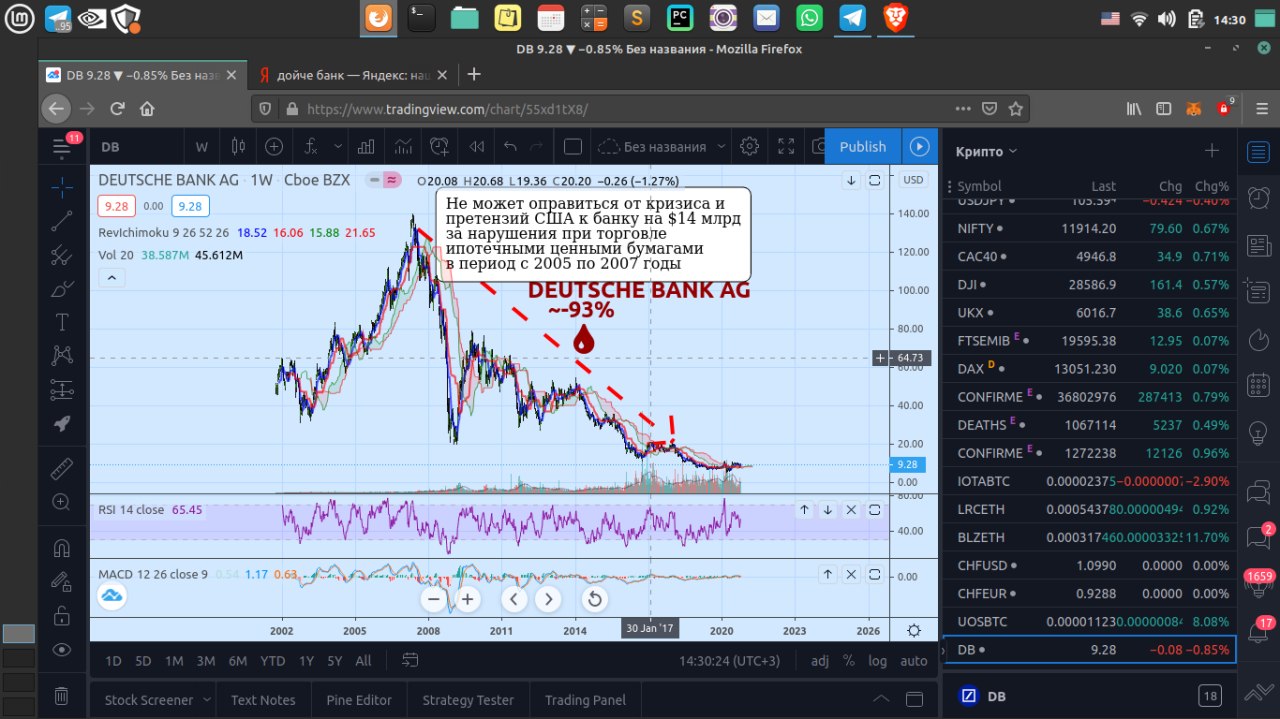The height and width of the screenshot is (719, 1280).
Task: Open indicator templates dropdown arrow
Action: click(337, 147)
